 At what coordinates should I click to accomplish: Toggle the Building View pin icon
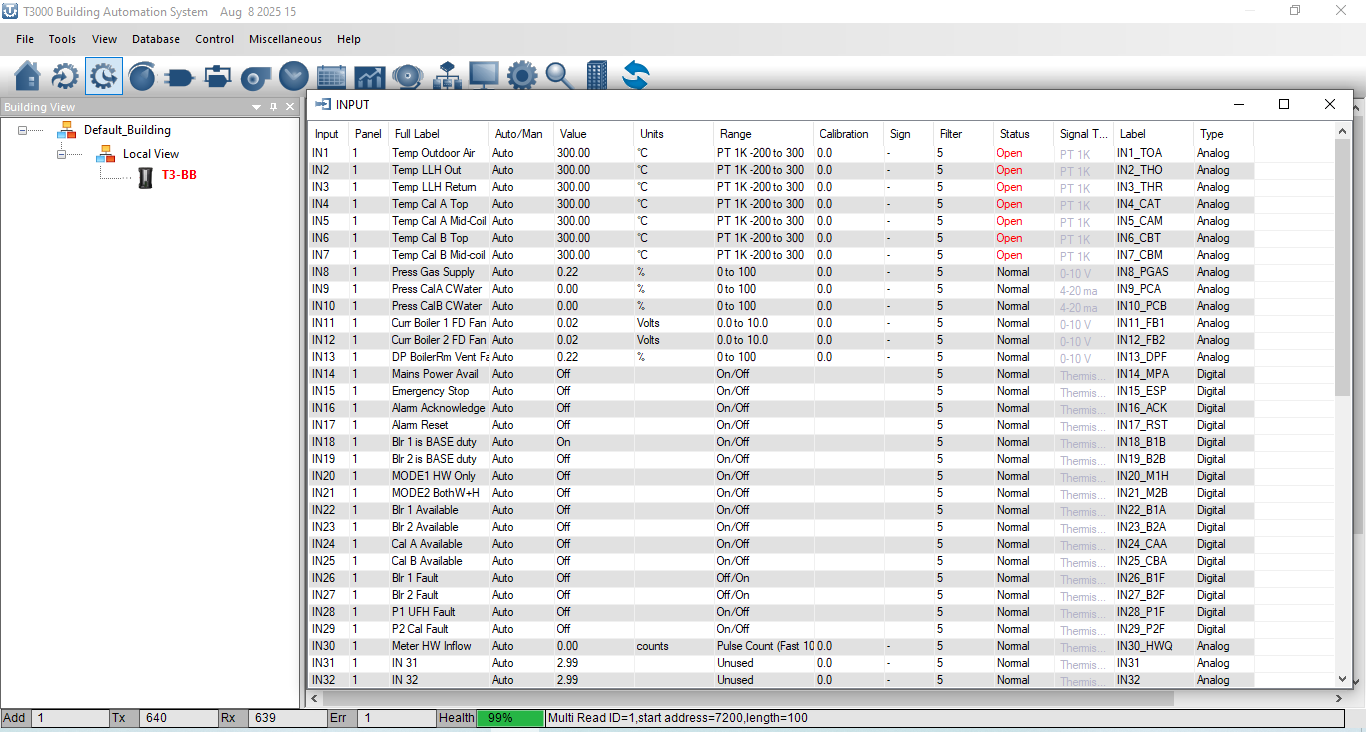(274, 107)
